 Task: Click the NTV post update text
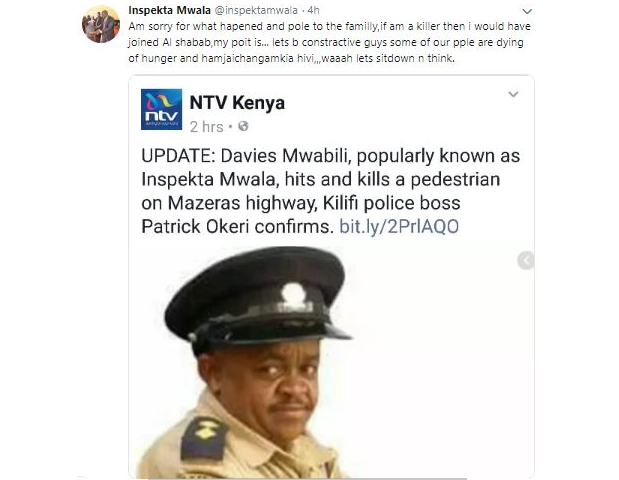[331, 191]
